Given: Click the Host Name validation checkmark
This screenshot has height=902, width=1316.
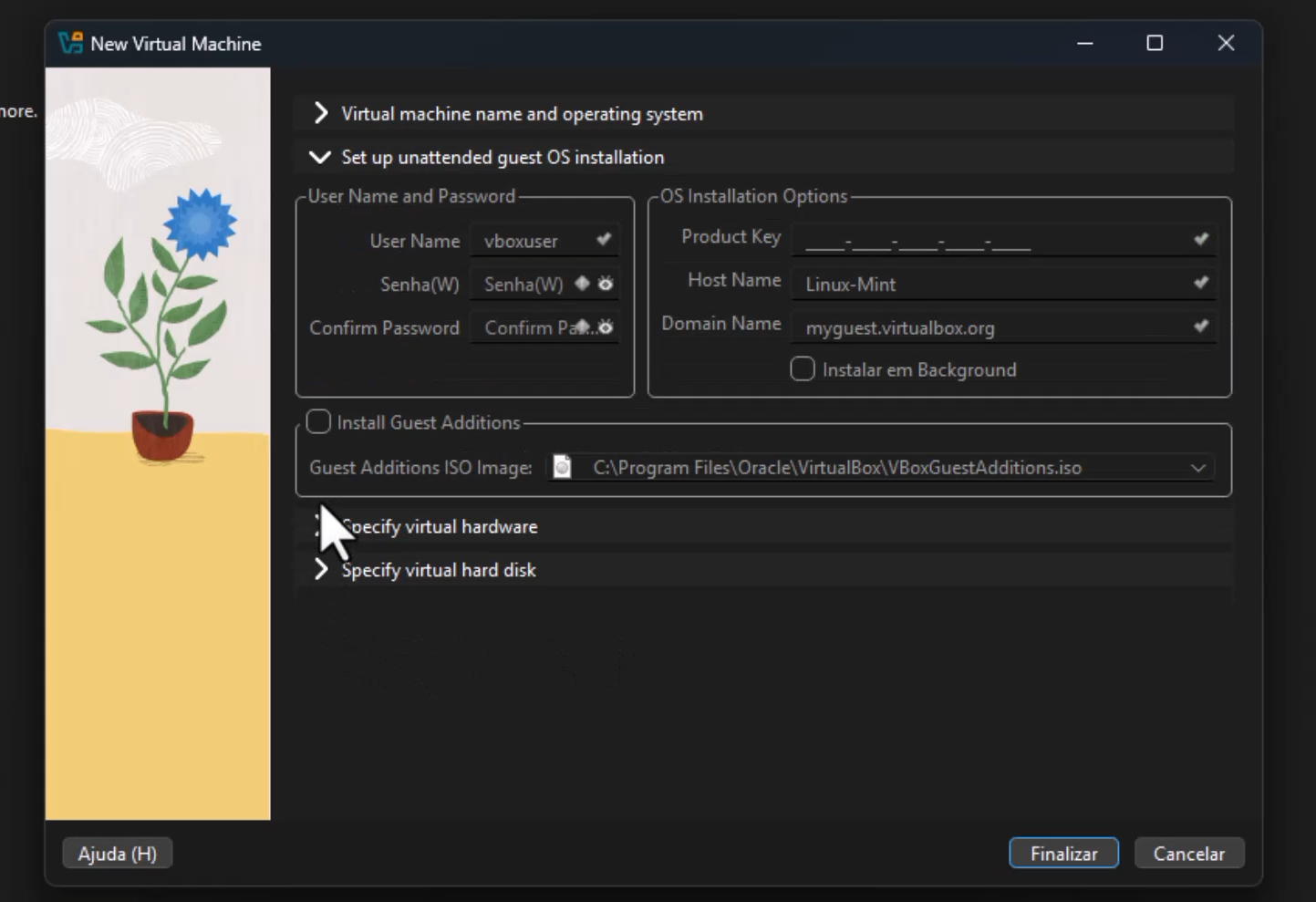Looking at the screenshot, I should pyautogui.click(x=1201, y=283).
